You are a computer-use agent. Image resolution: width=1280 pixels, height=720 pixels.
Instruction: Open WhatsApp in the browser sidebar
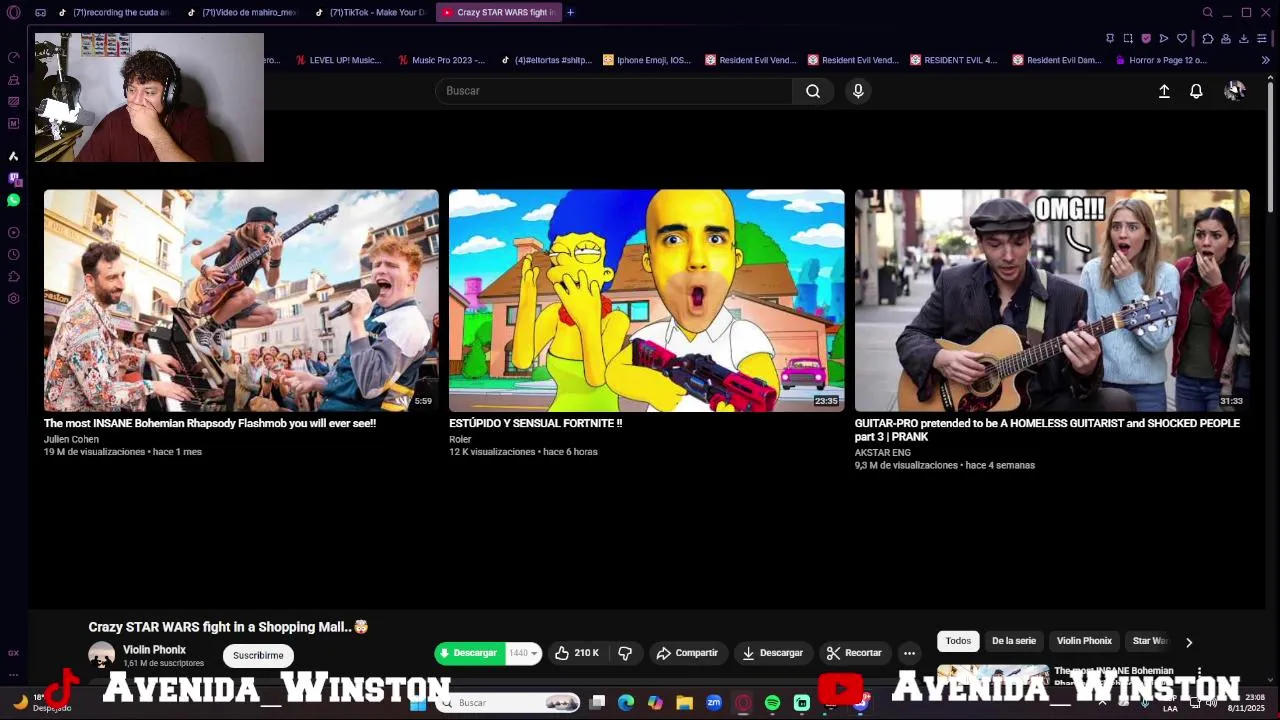click(x=13, y=200)
